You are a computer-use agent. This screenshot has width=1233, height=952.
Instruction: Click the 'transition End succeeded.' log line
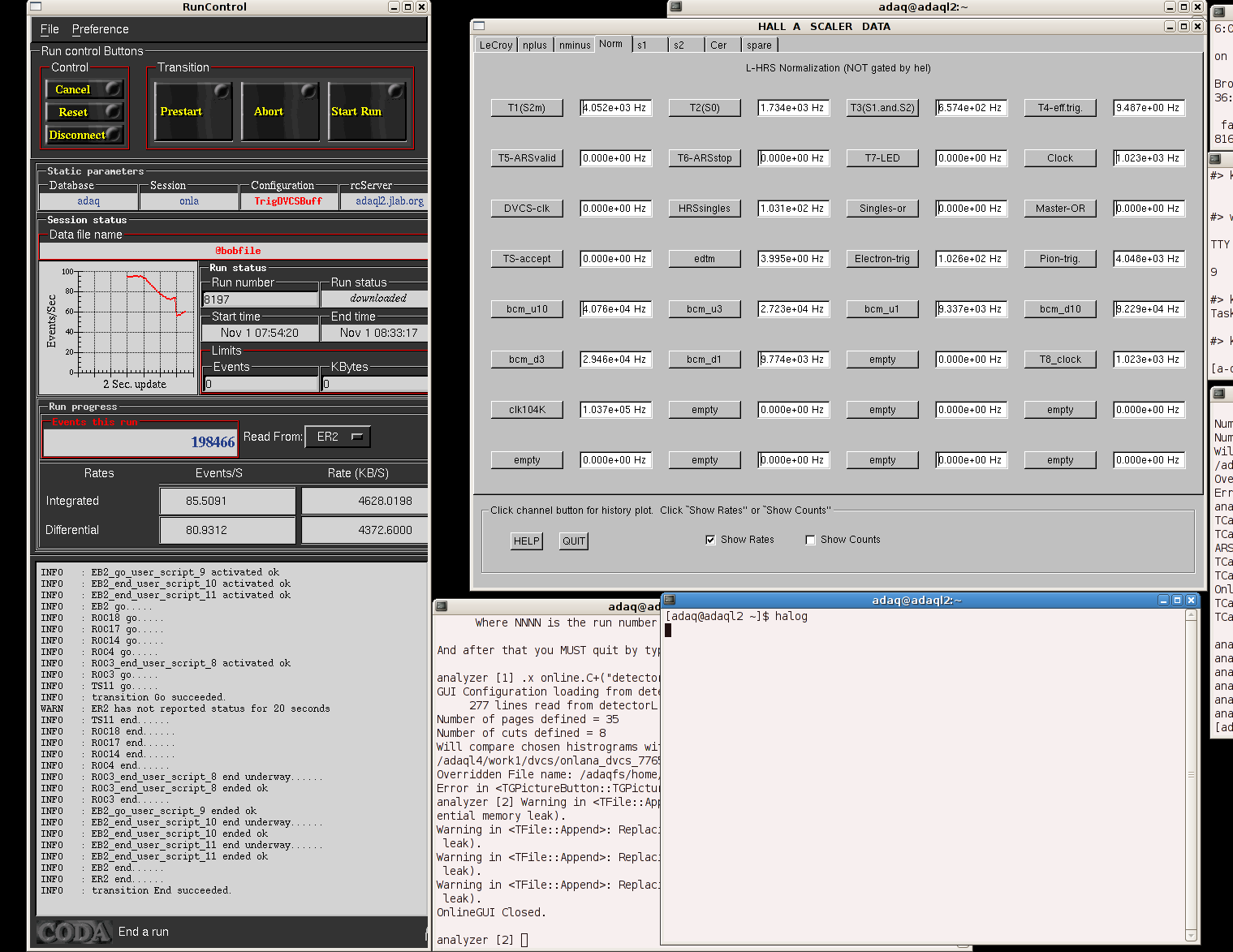click(x=161, y=890)
